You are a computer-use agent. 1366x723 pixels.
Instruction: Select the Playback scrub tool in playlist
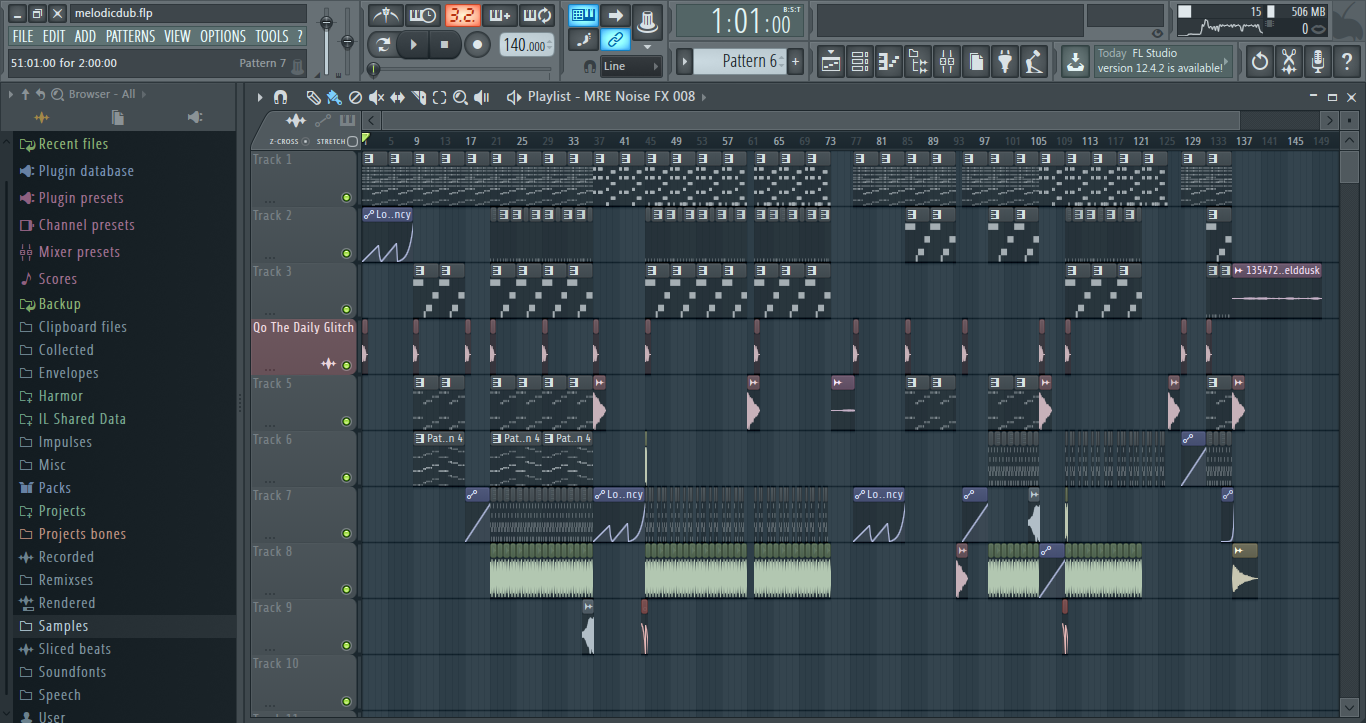click(x=481, y=97)
